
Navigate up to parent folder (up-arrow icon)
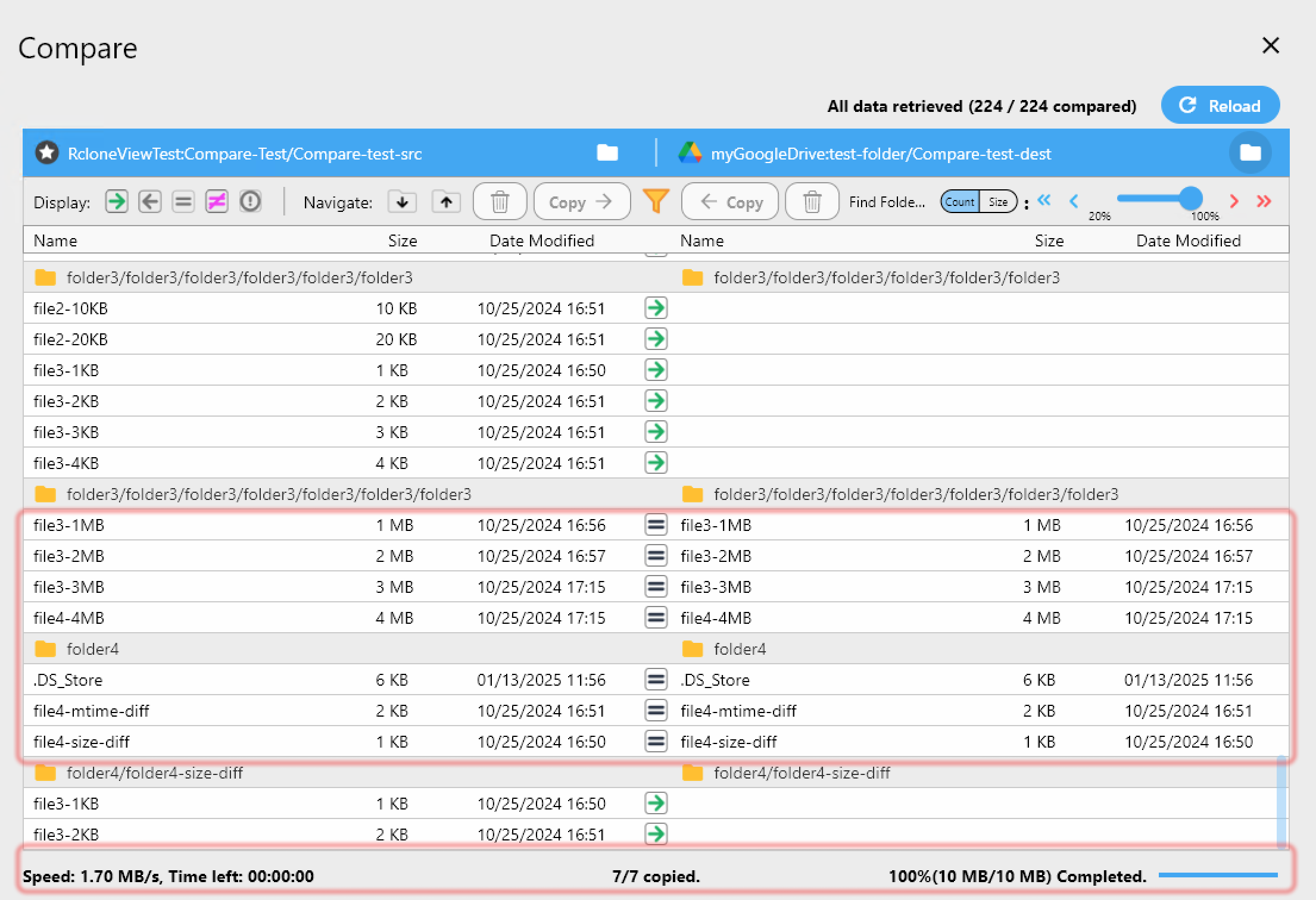click(x=445, y=201)
